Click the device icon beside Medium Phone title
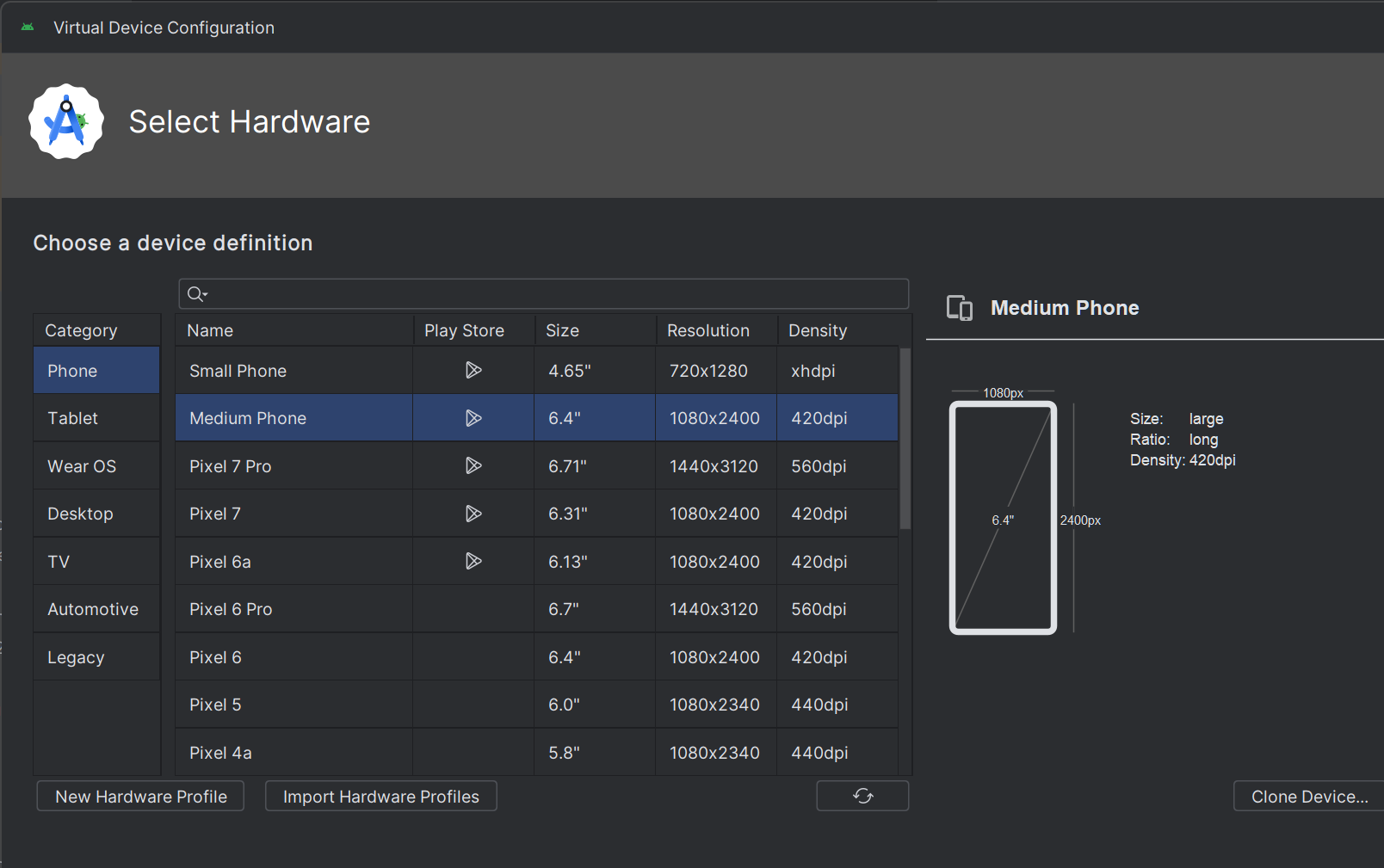Viewport: 1384px width, 868px height. pyautogui.click(x=960, y=307)
